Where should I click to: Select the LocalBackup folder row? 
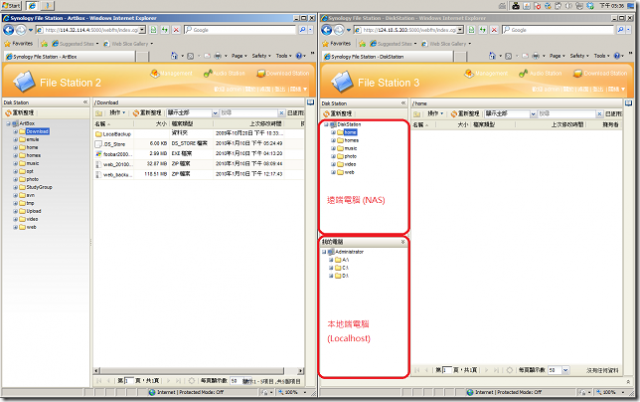point(198,133)
